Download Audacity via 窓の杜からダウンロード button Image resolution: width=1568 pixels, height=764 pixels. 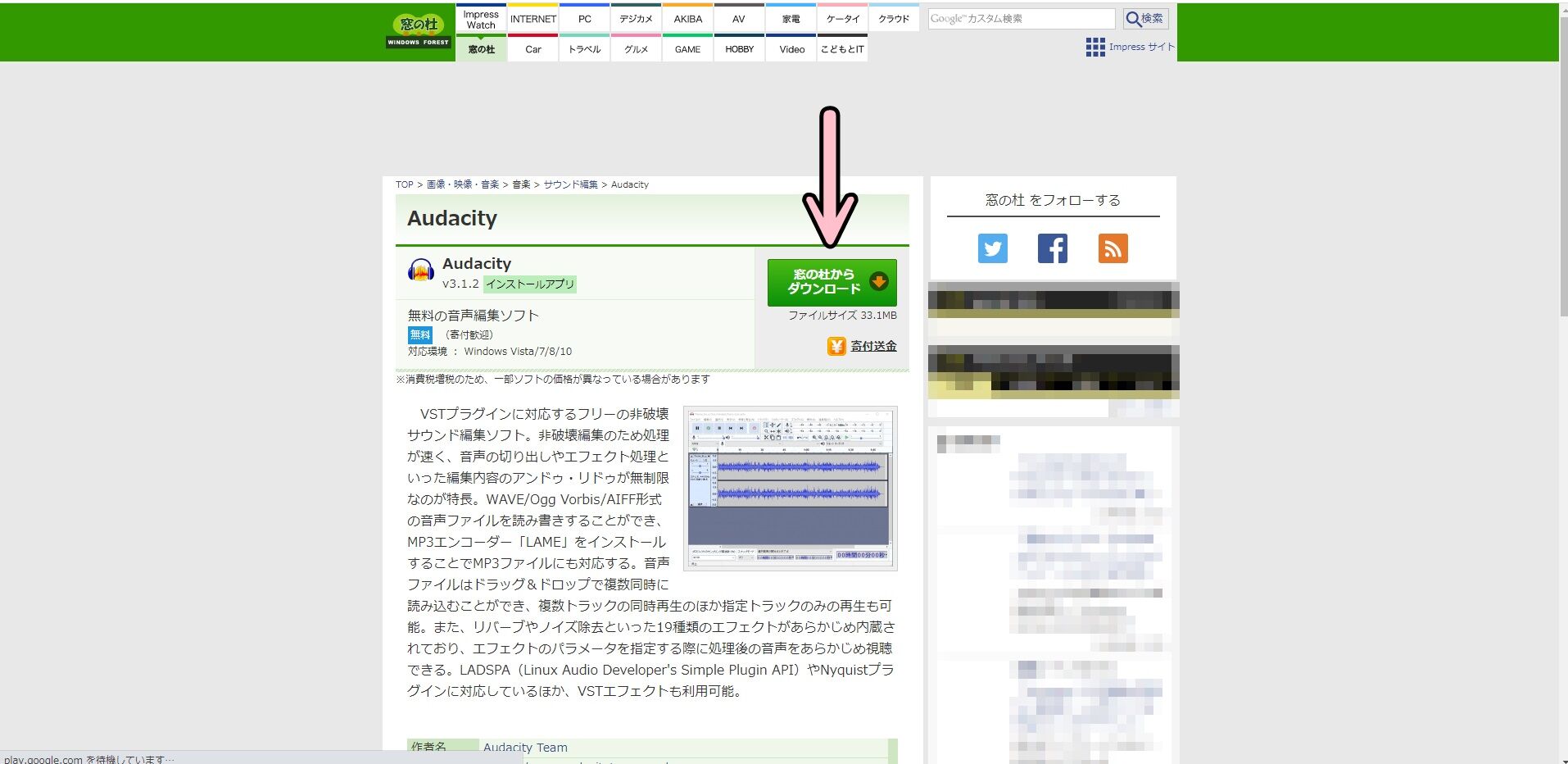(x=832, y=282)
